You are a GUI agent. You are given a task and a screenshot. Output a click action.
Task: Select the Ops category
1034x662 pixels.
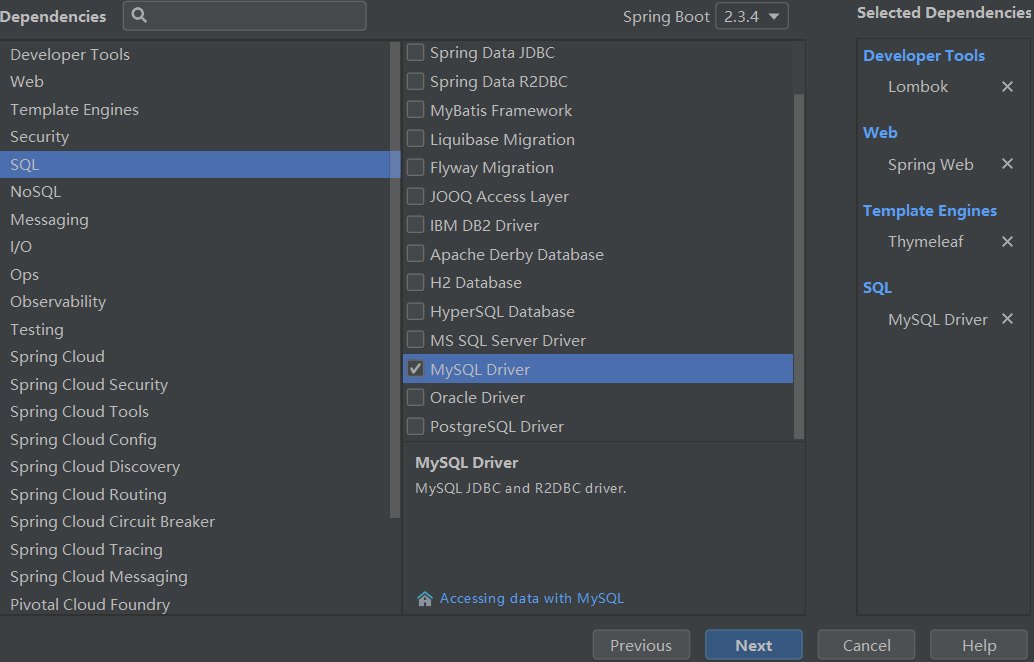click(195, 274)
